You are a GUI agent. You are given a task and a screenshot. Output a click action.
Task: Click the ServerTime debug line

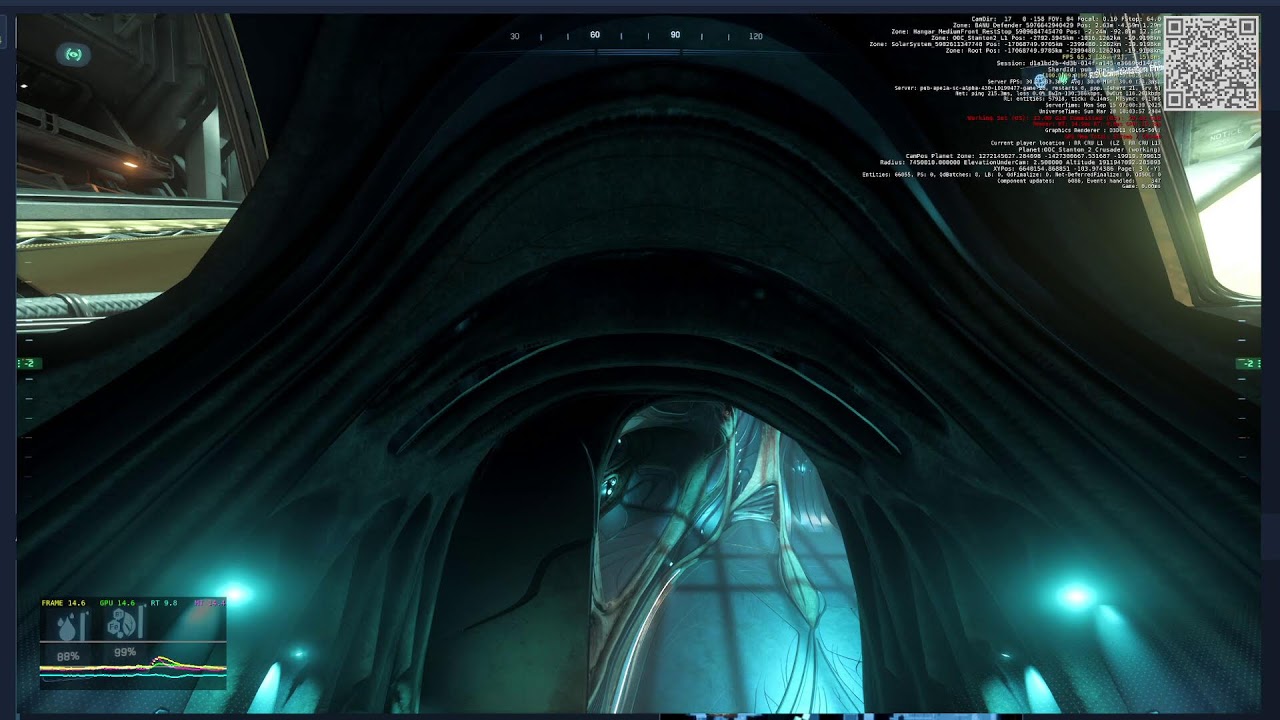[x=1102, y=105]
